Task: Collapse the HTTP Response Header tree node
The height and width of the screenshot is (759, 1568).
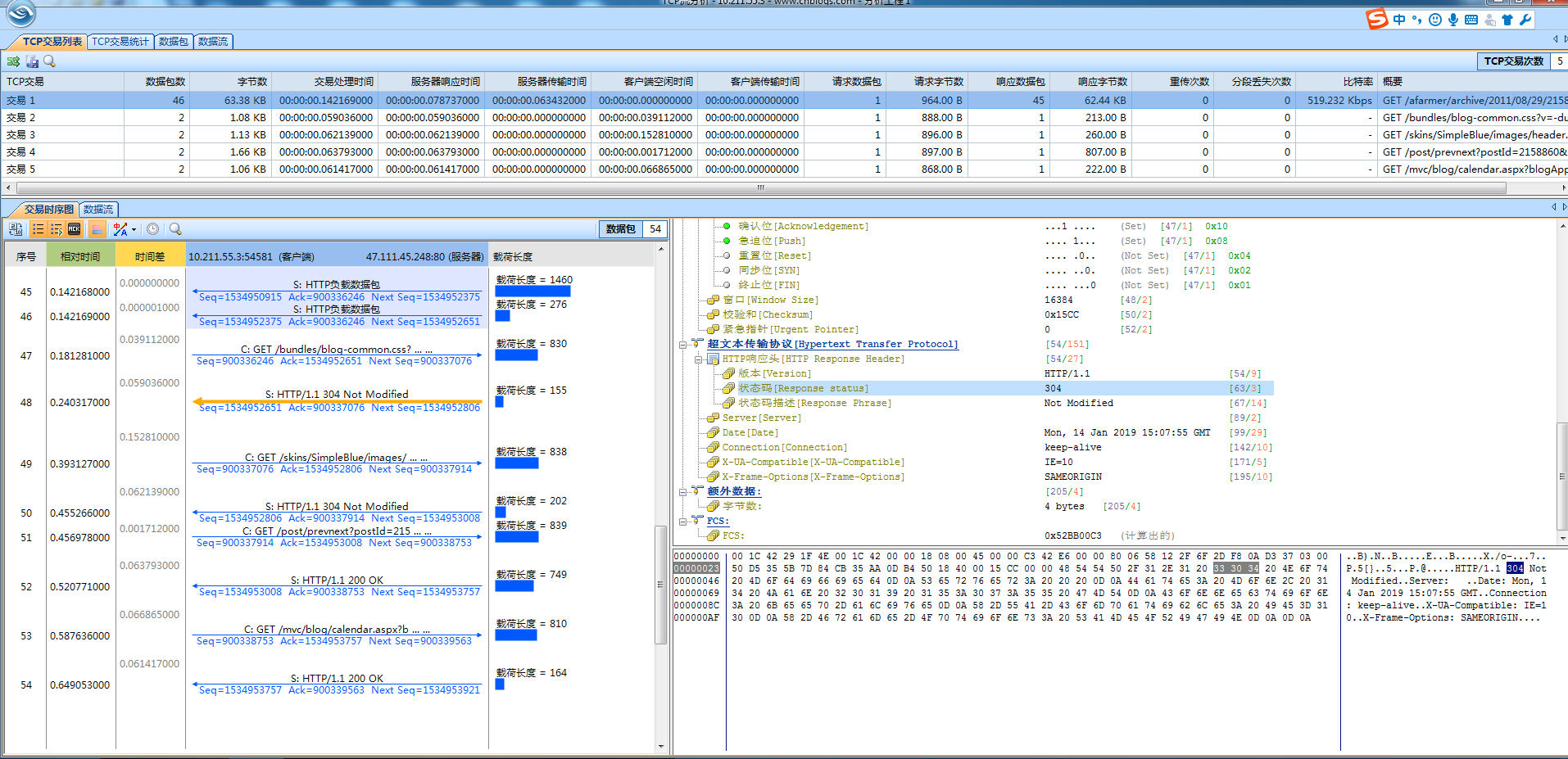Action: click(698, 359)
